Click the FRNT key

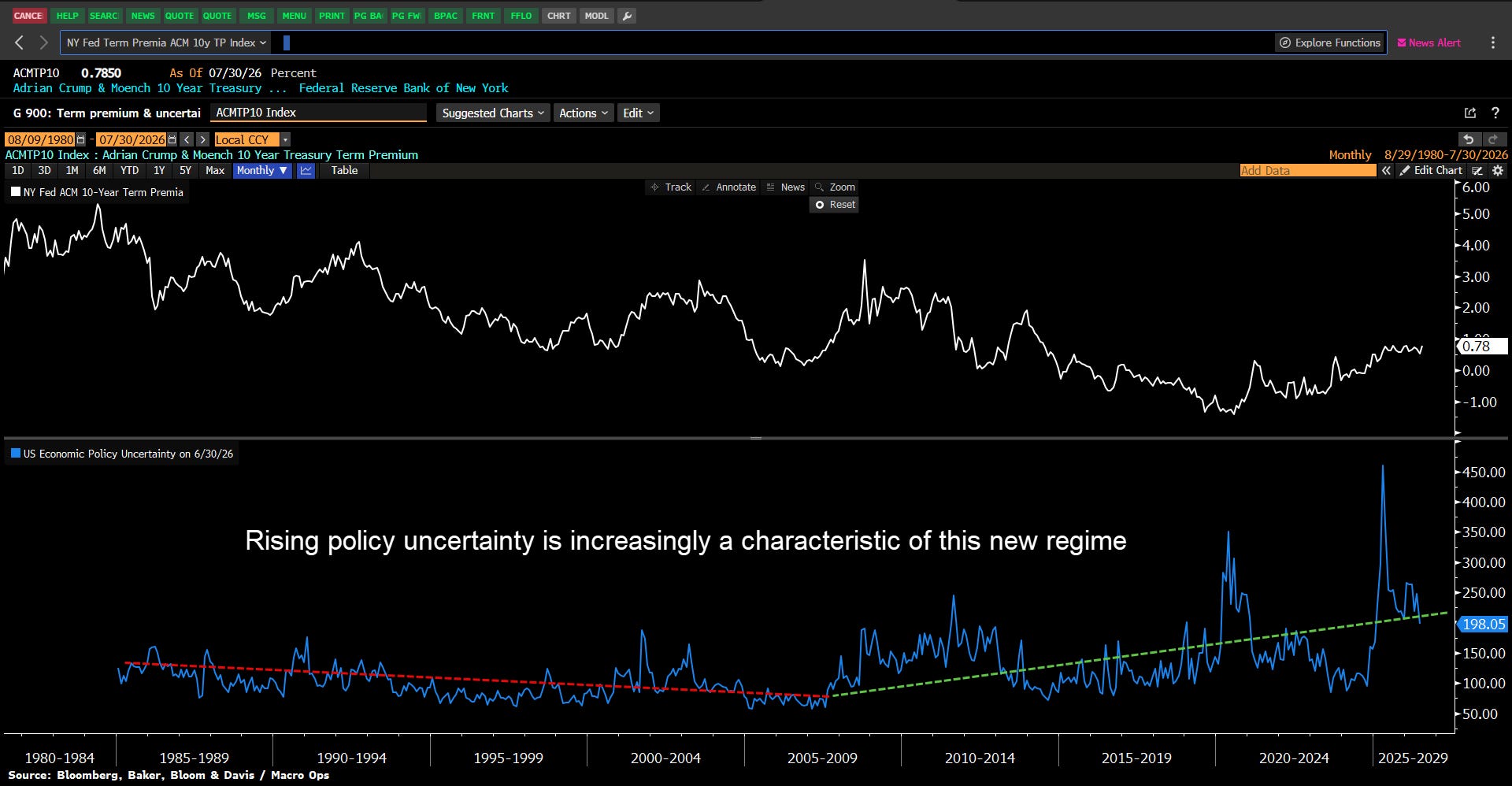484,16
